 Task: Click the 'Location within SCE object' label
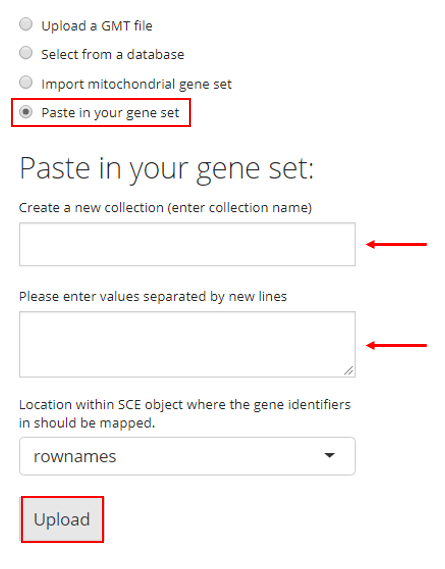click(x=185, y=413)
